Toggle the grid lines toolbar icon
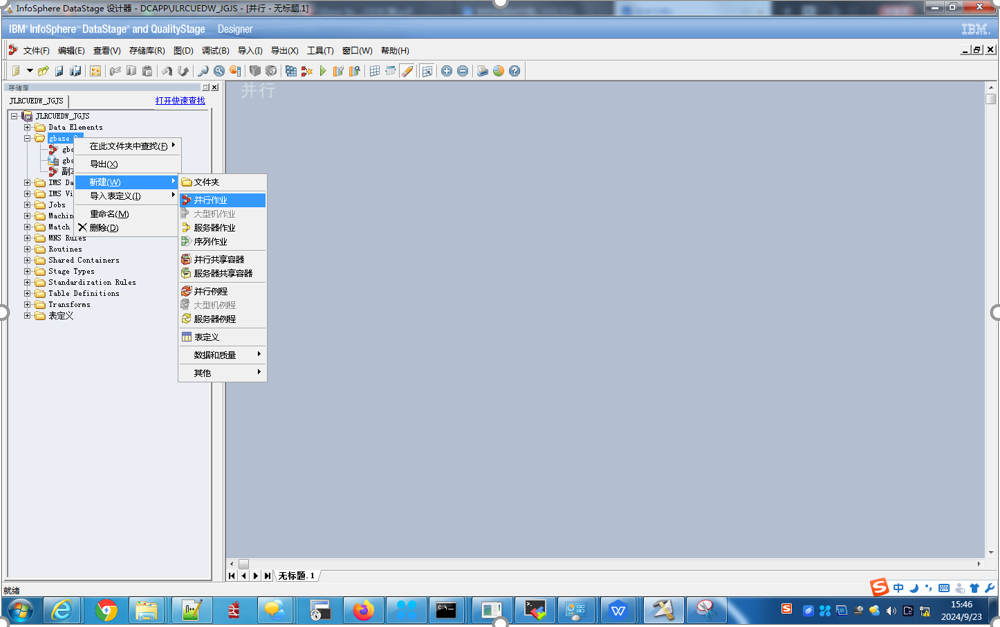This screenshot has width=1000, height=627. point(375,71)
